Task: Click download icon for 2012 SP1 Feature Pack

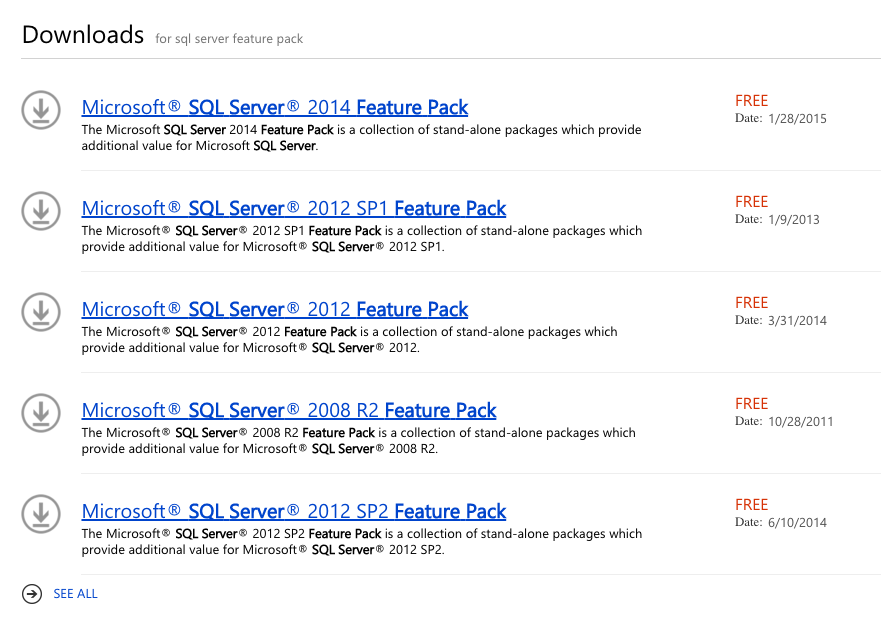Action: click(41, 211)
